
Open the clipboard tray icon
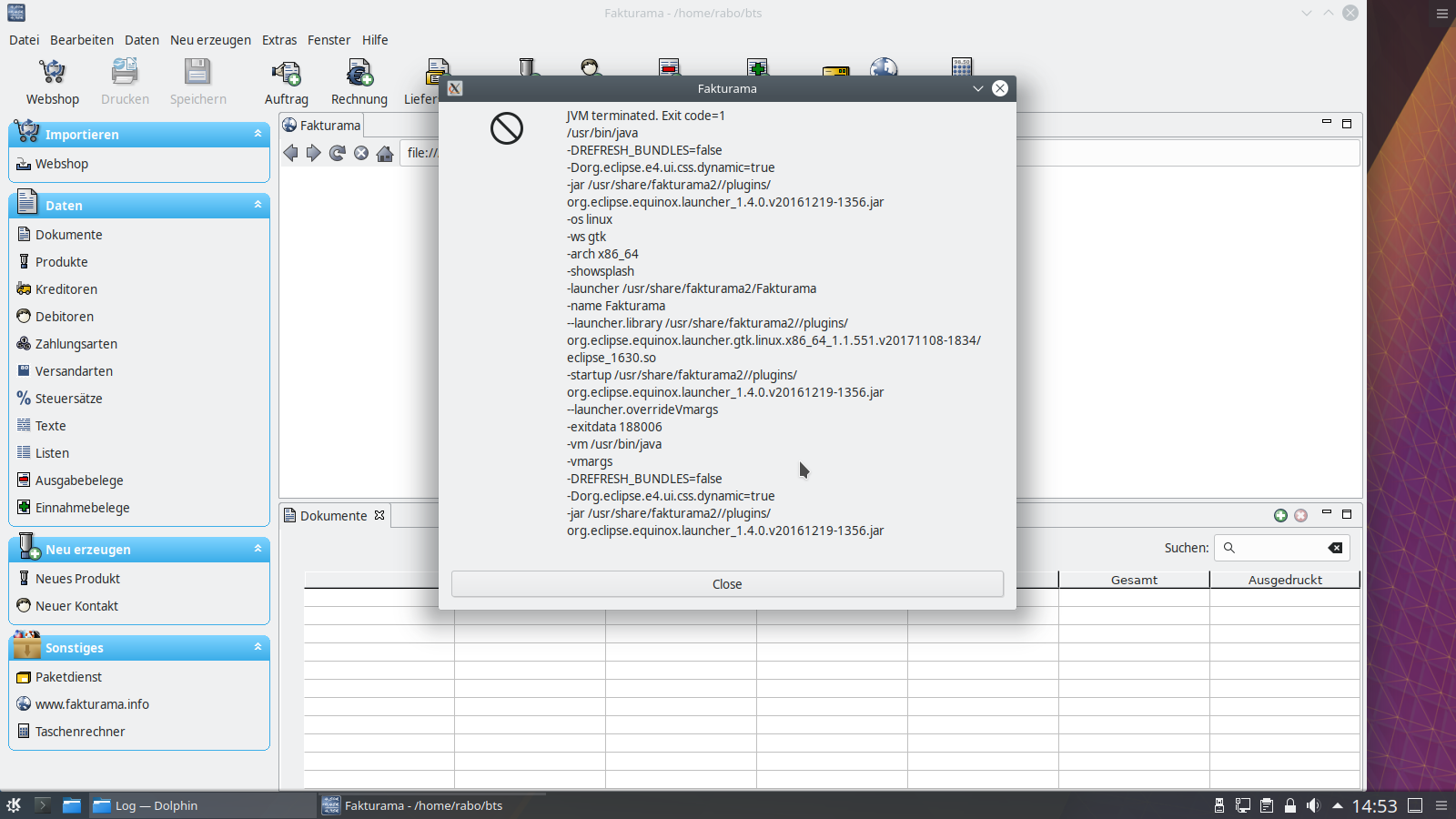(x=1267, y=805)
